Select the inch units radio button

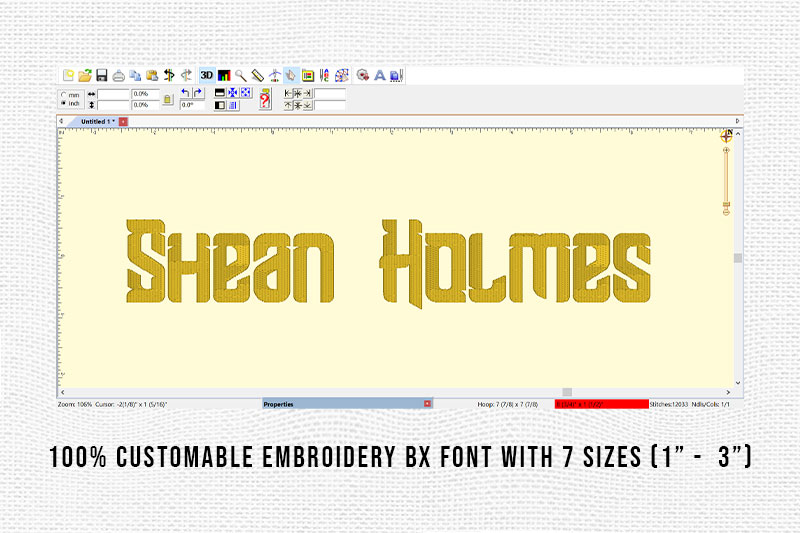tap(63, 103)
